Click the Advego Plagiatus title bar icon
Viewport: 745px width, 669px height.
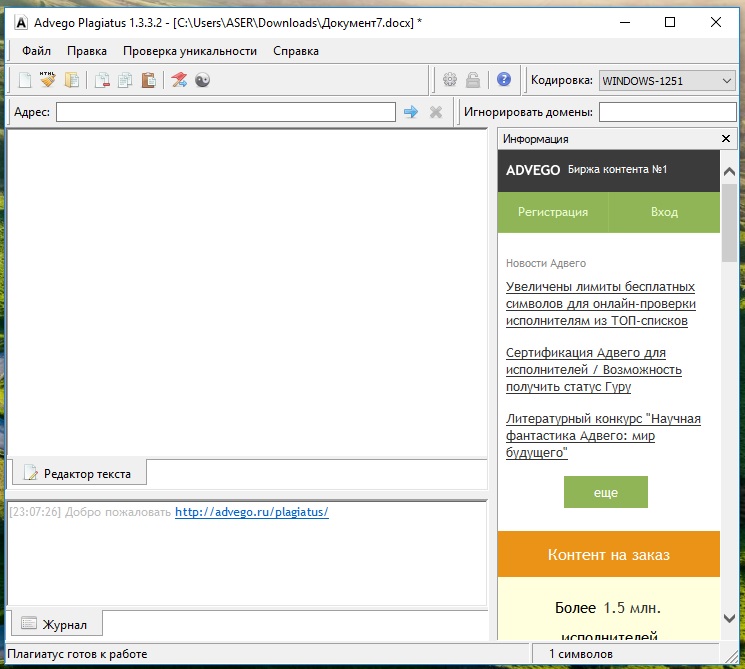click(x=21, y=22)
